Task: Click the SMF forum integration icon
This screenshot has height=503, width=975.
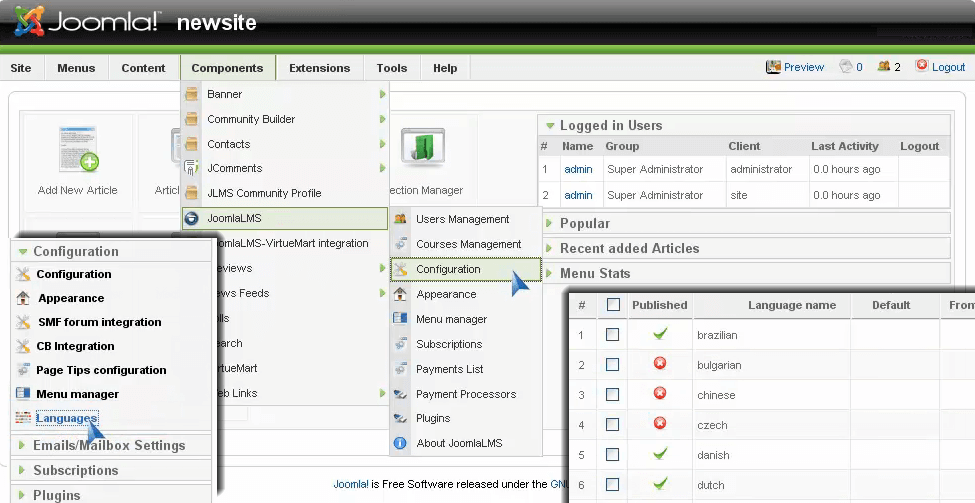Action: coord(23,322)
